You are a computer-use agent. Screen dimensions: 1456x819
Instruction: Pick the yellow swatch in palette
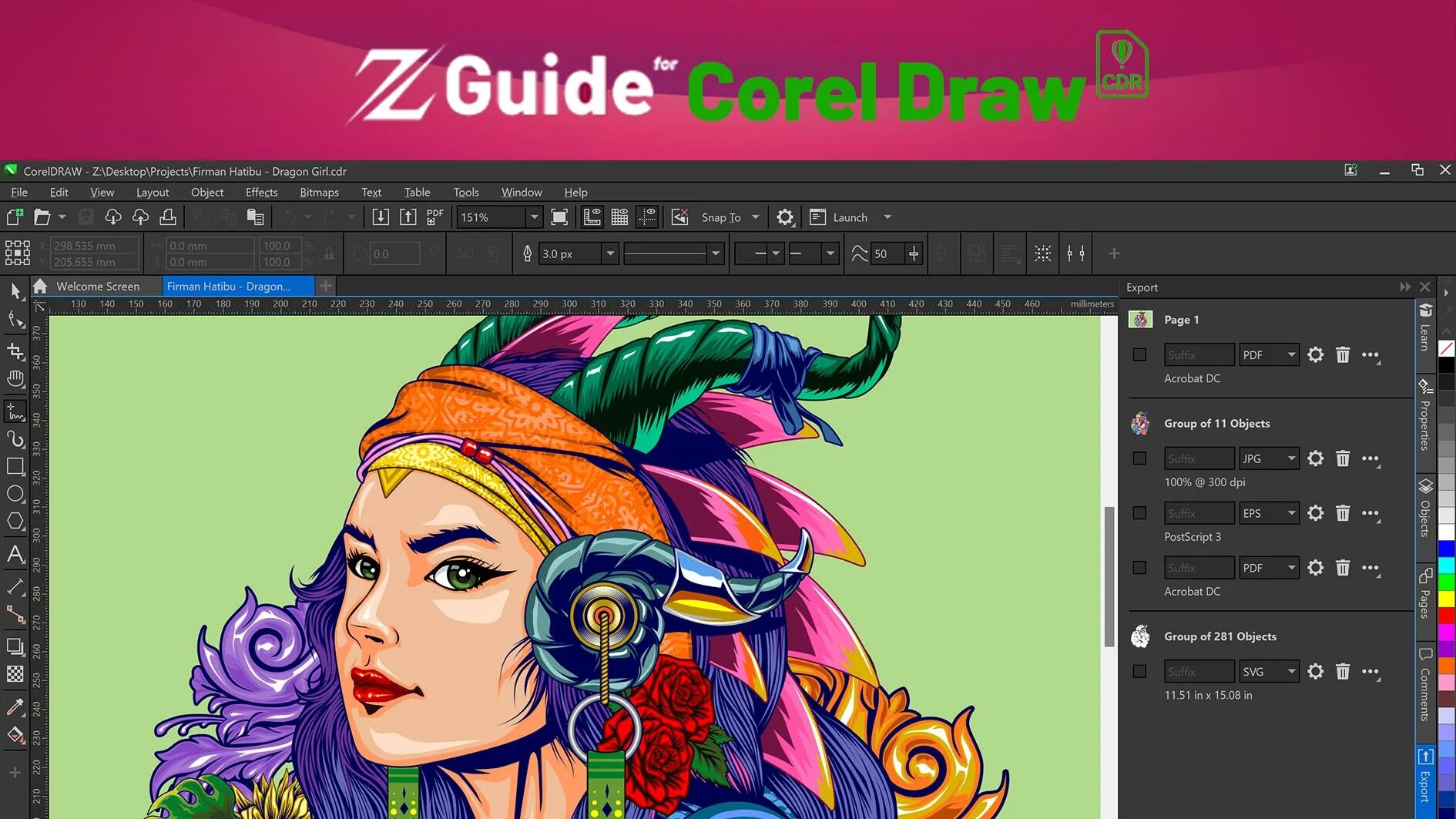click(1447, 599)
